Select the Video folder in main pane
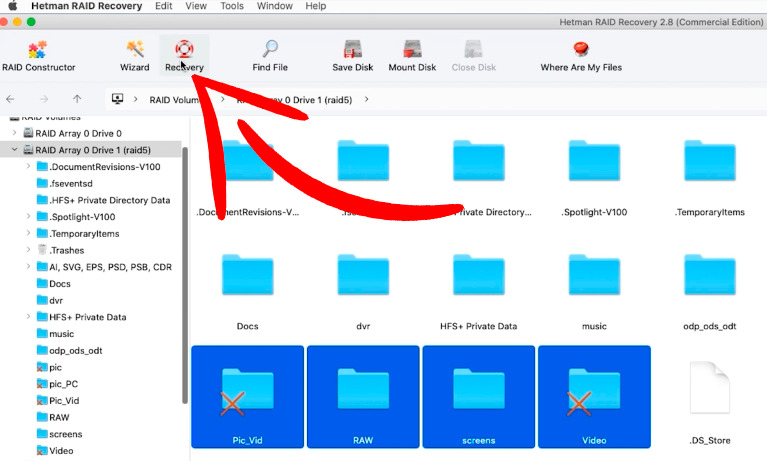767x461 pixels. pos(594,397)
